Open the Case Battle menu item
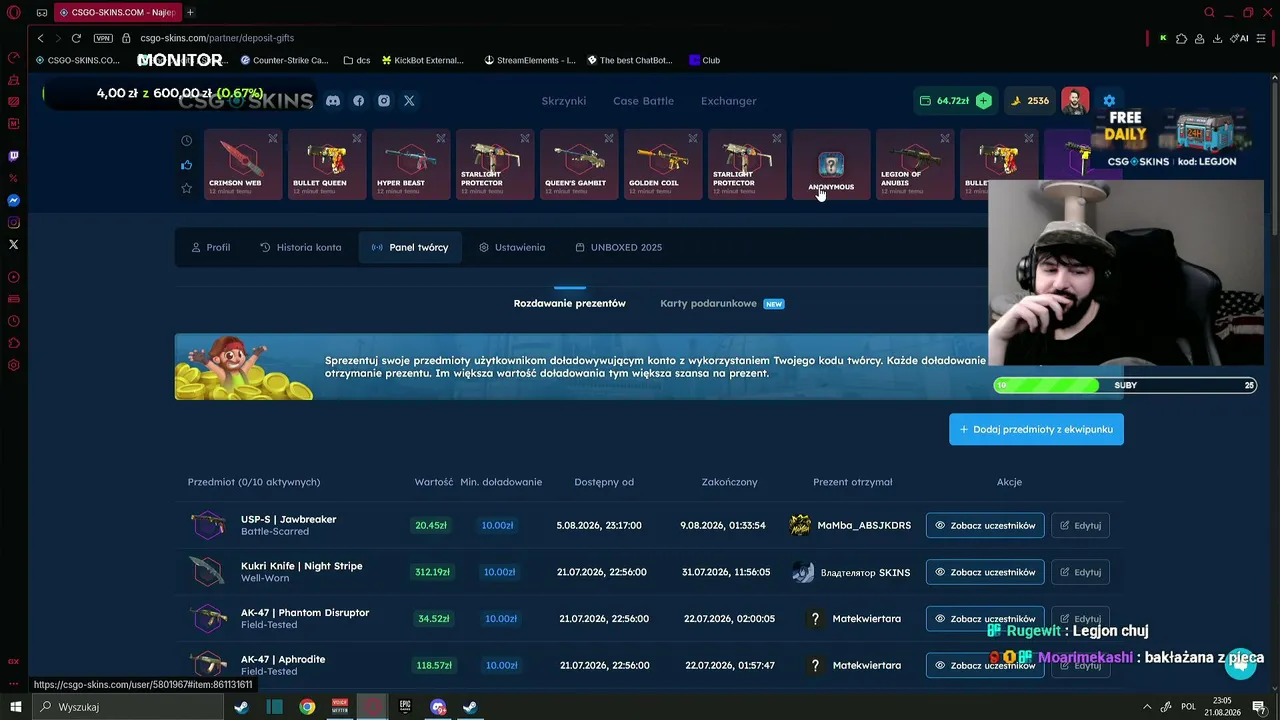 [643, 101]
